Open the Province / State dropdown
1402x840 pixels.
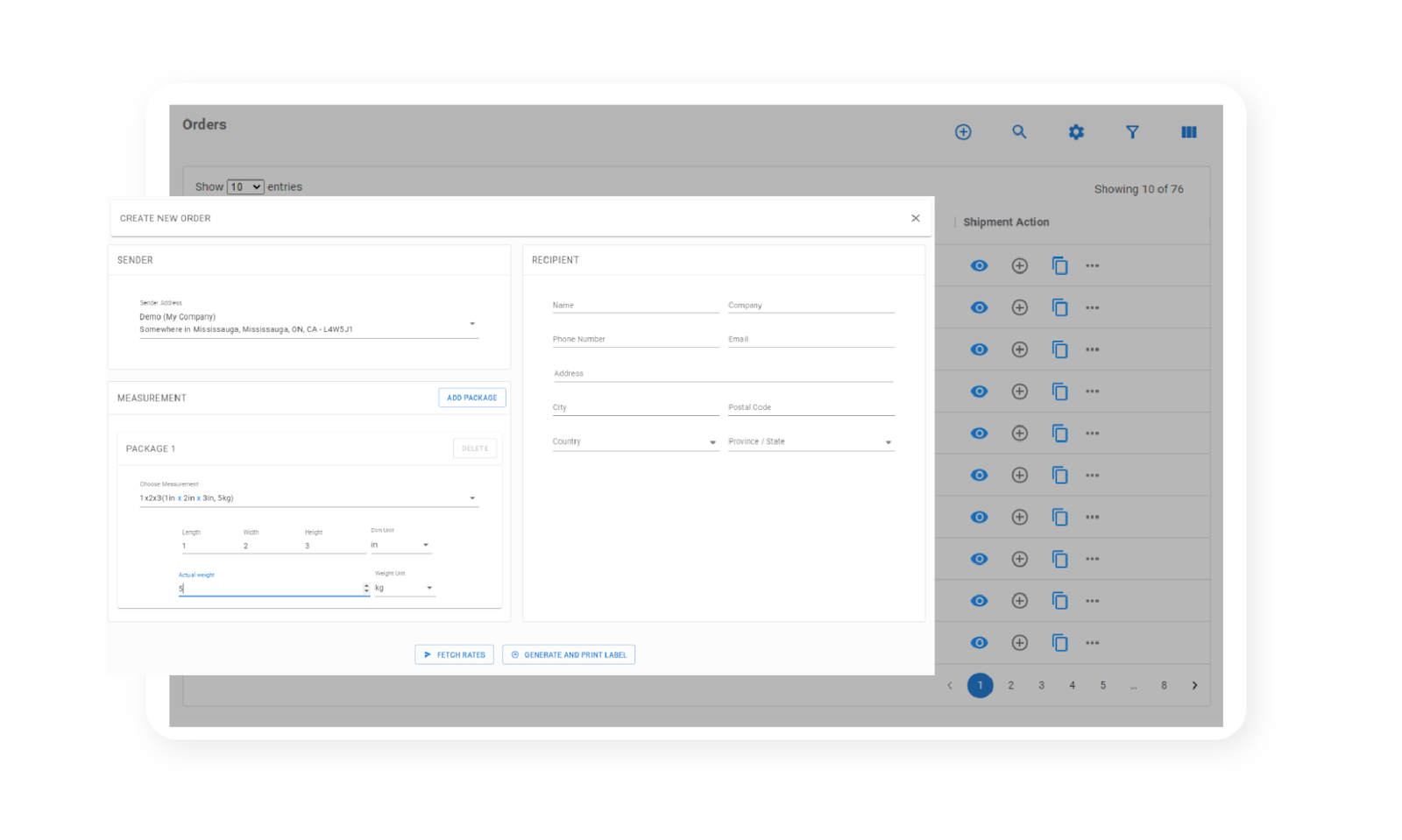click(x=811, y=442)
